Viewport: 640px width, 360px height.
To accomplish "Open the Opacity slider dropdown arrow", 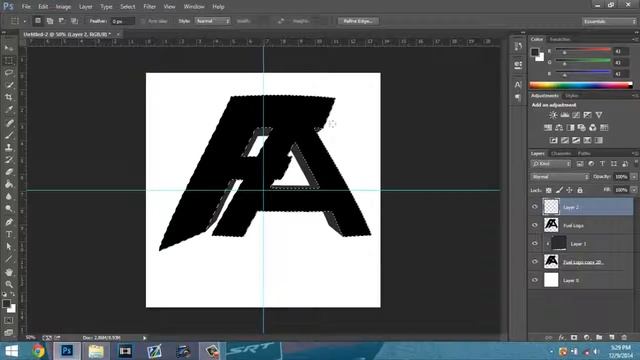I will pyautogui.click(x=634, y=177).
